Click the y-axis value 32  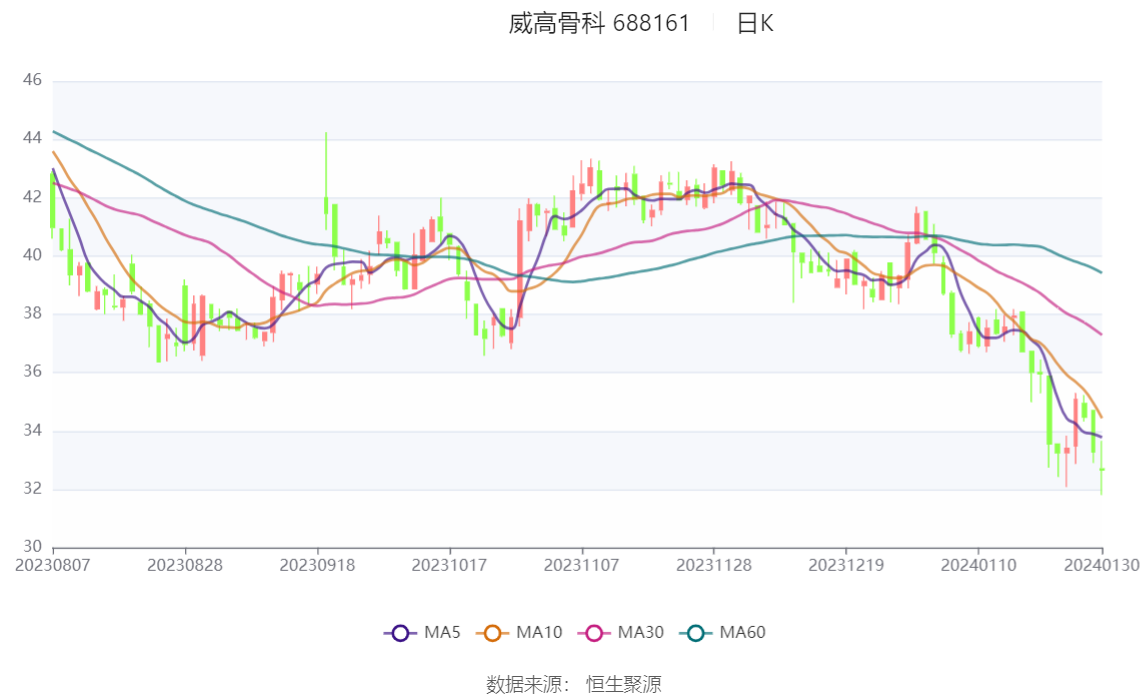[x=32, y=488]
